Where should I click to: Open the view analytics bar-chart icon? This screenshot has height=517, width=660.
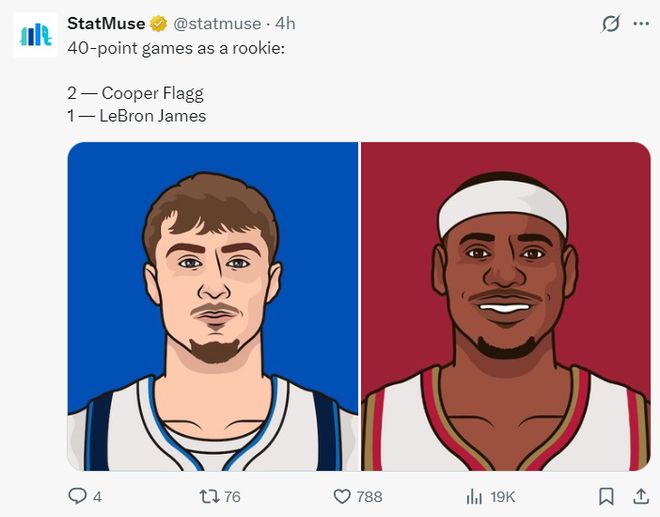[x=474, y=496]
